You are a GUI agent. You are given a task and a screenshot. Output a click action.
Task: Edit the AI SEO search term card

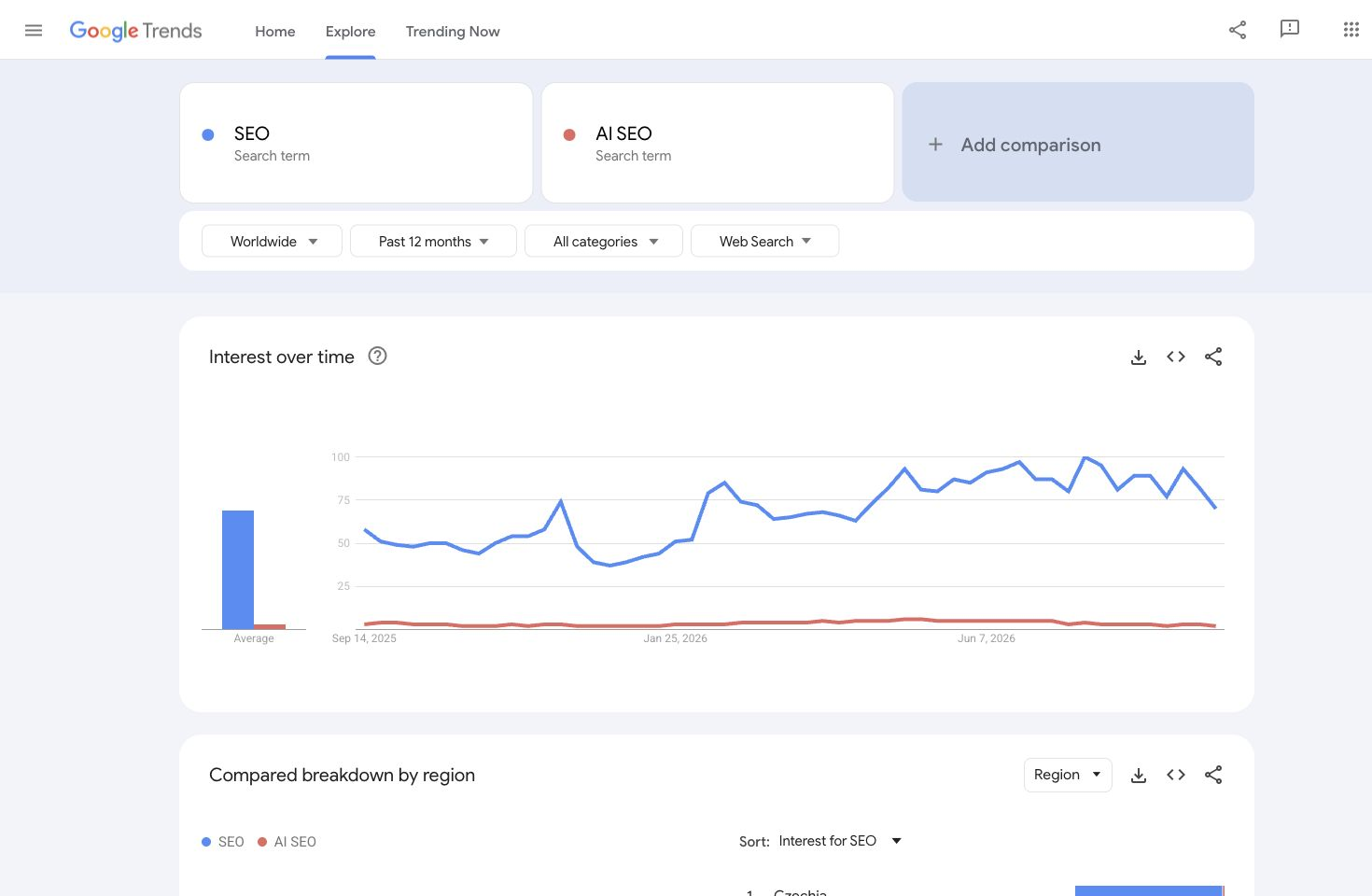[718, 143]
